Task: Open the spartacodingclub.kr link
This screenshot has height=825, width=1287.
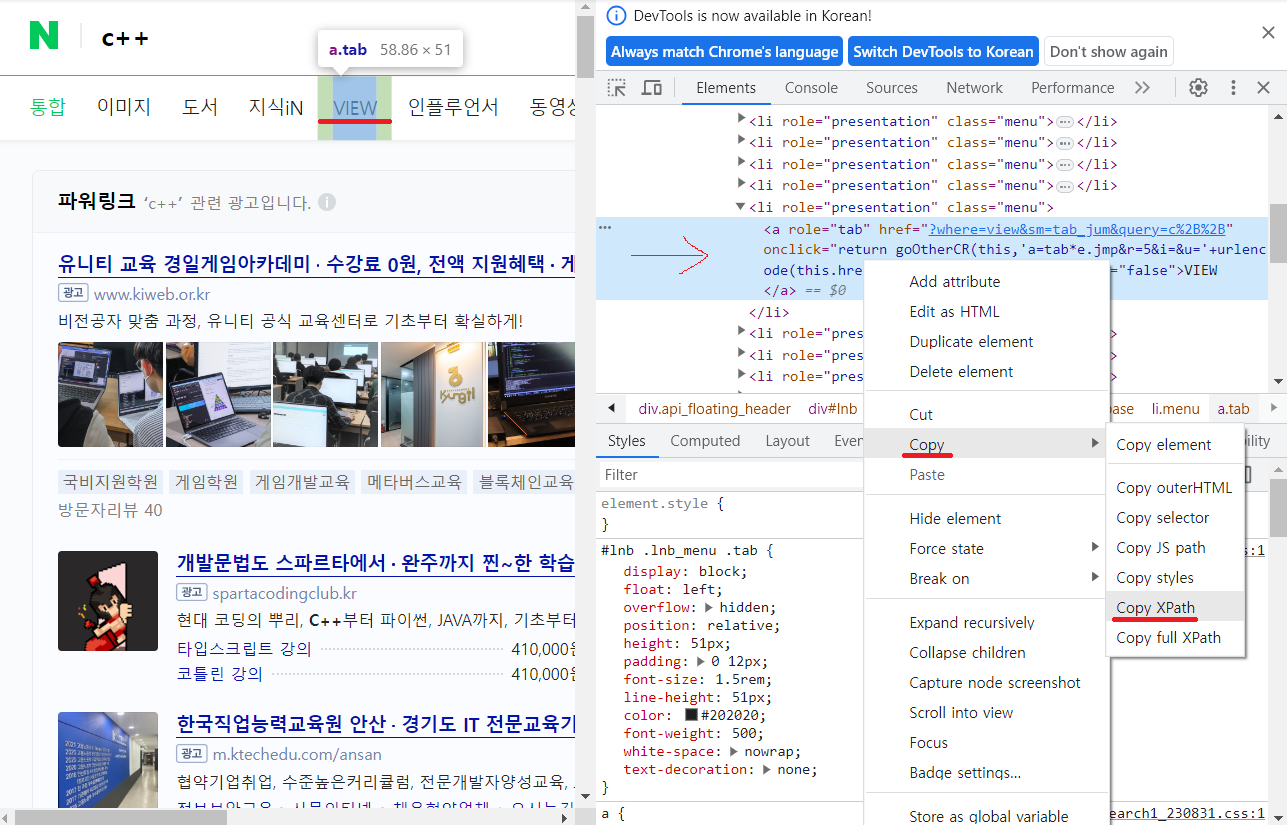Action: 284,593
